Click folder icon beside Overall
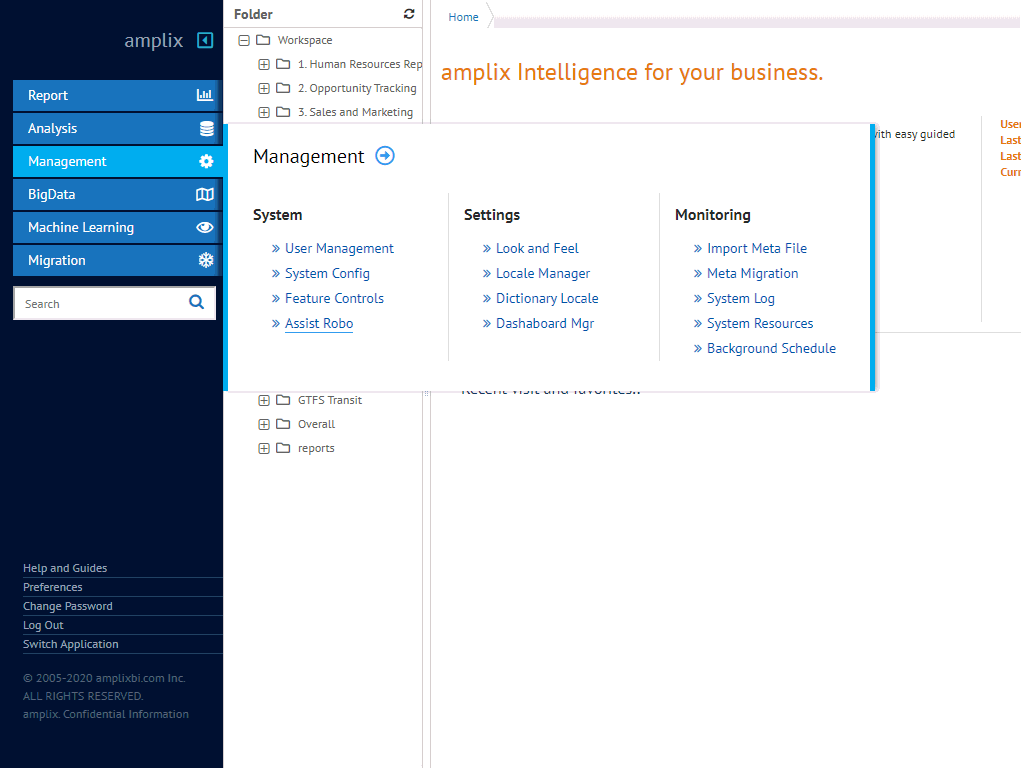Screen dimensions: 1024x768 (283, 424)
